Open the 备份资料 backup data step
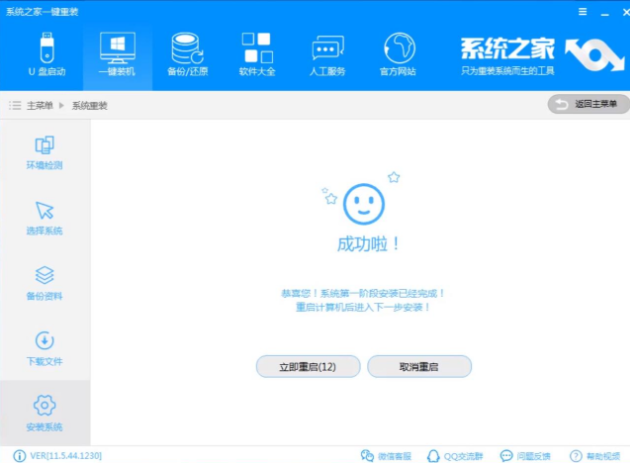This screenshot has height=463, width=630. point(44,283)
